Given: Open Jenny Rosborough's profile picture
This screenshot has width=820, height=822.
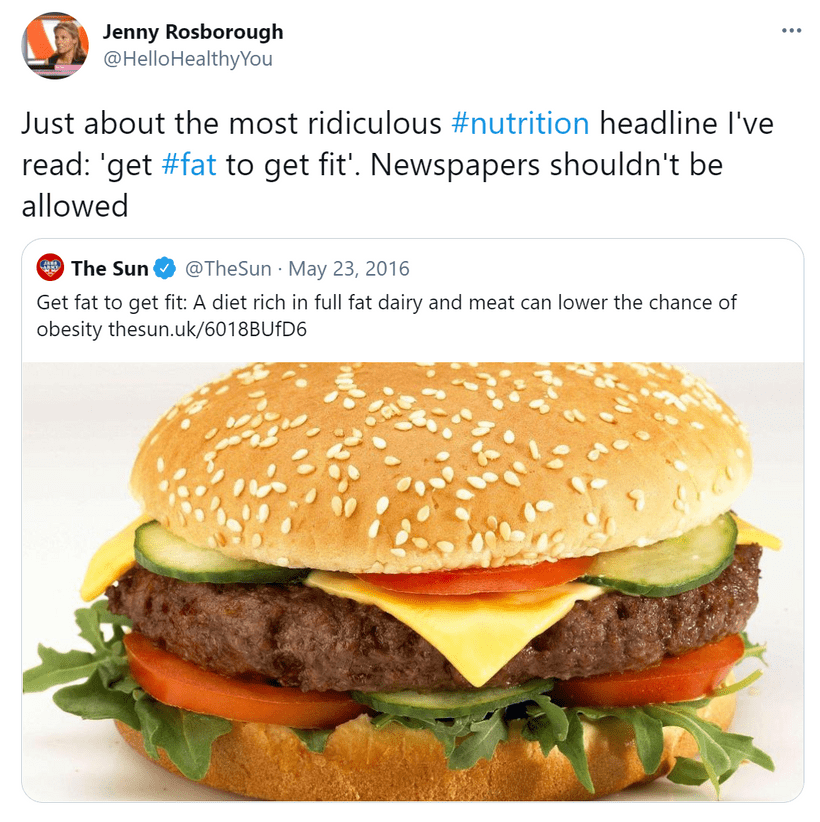Looking at the screenshot, I should point(55,46).
